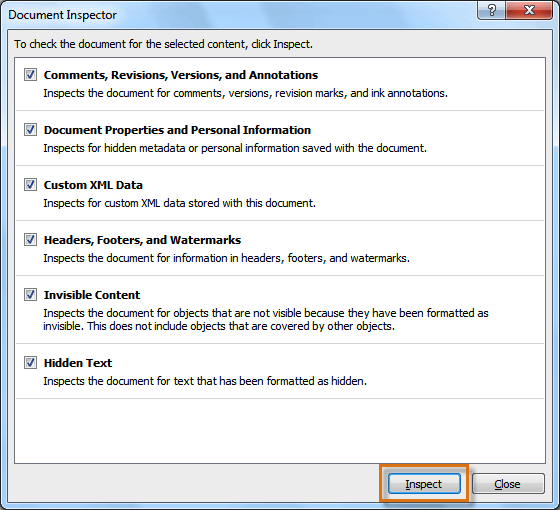Click the instruction text above the list
Viewport: 560px width, 510px height.
164,44
